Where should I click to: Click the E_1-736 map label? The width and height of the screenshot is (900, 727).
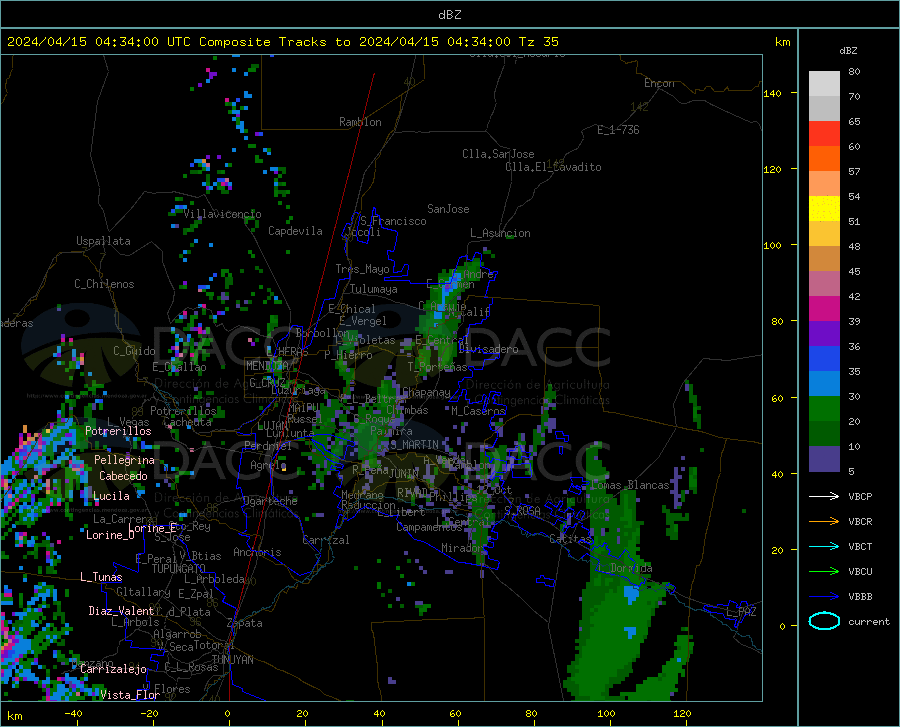618,130
